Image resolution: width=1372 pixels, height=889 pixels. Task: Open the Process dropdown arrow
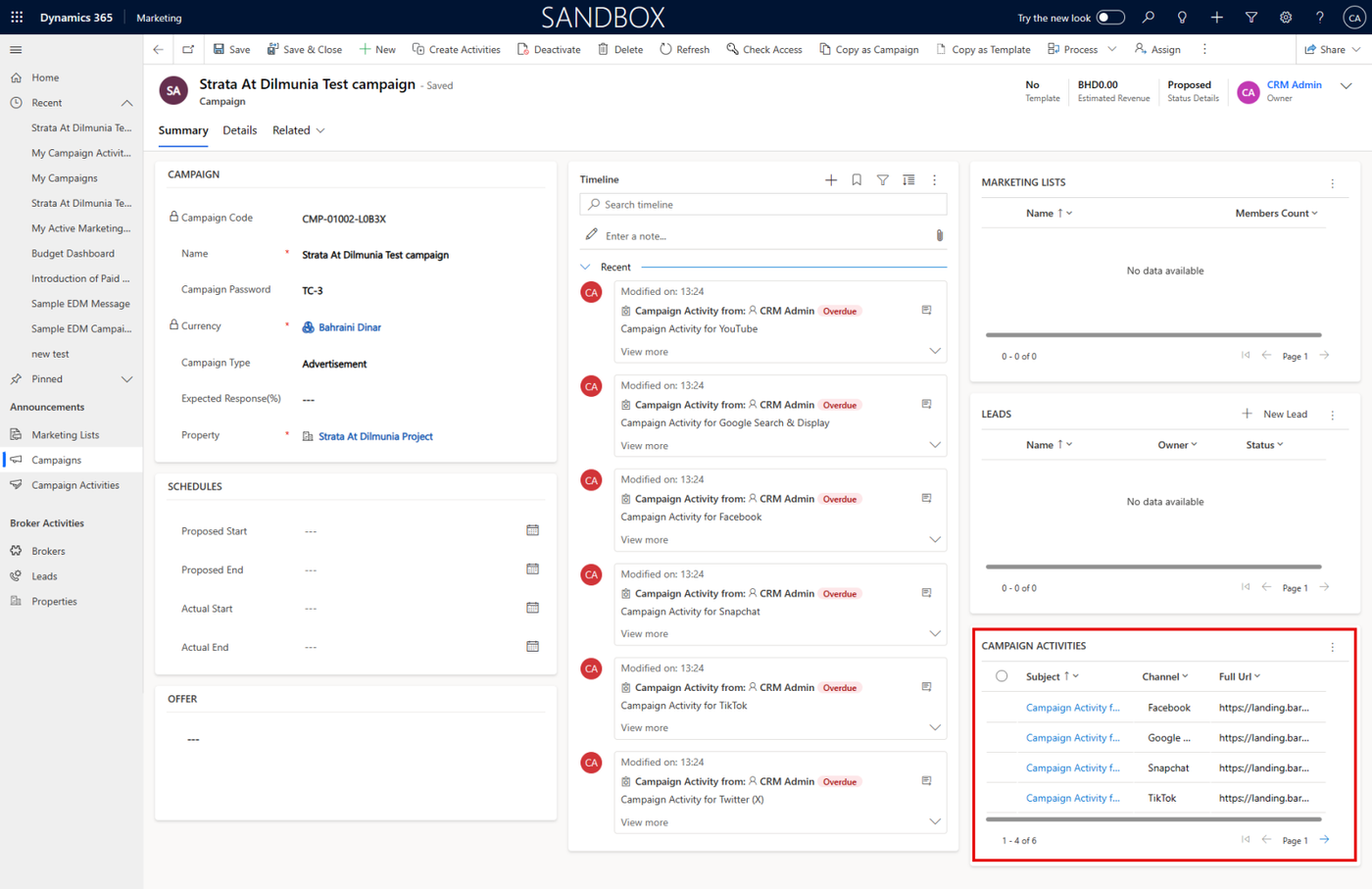coord(1112,49)
